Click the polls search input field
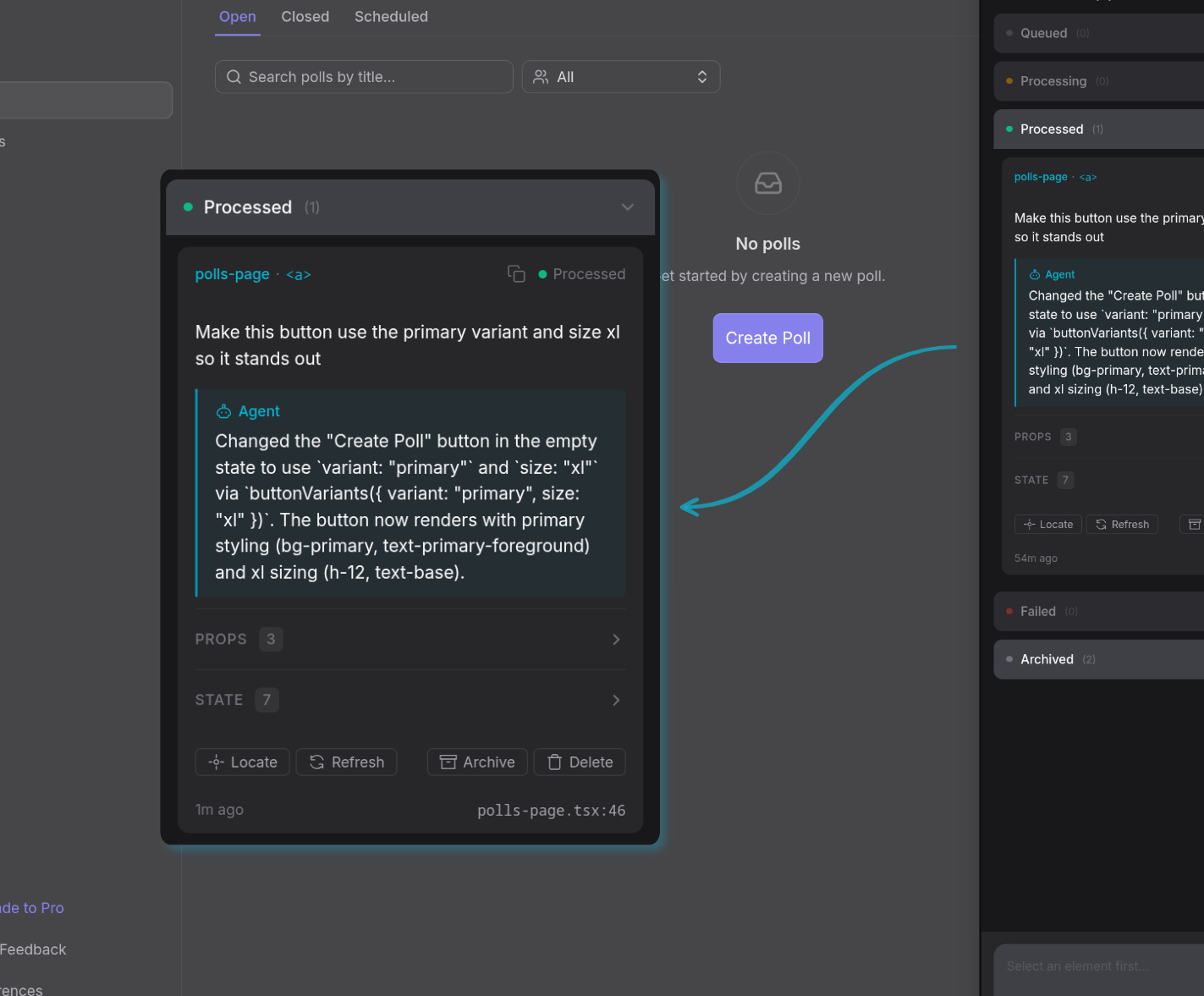 (x=364, y=76)
